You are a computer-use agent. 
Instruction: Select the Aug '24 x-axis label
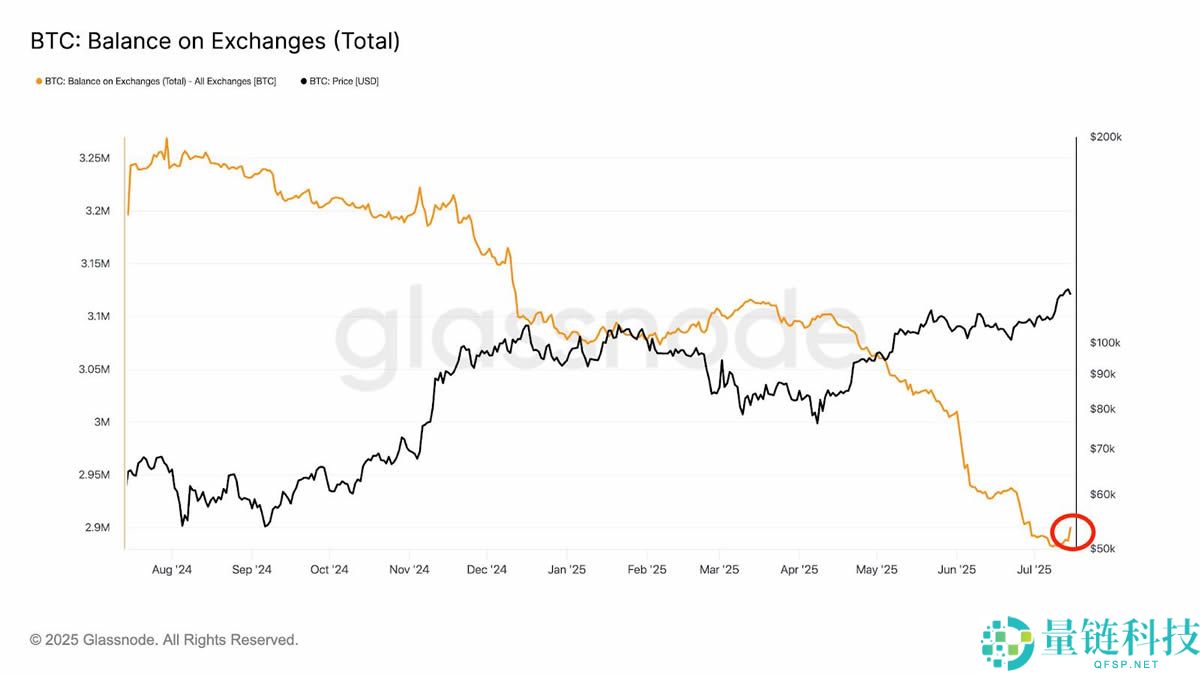pyautogui.click(x=171, y=570)
